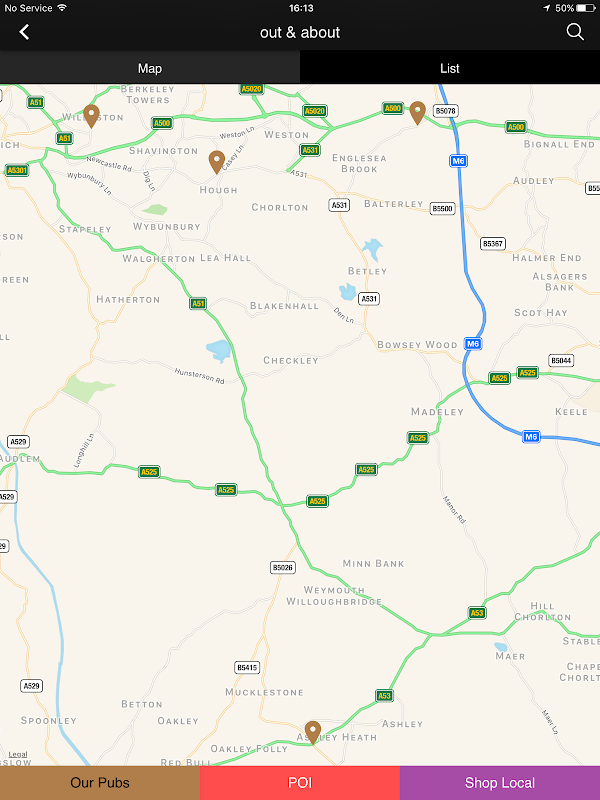600x800 pixels.
Task: Tap the location arrow in status bar
Action: click(546, 8)
